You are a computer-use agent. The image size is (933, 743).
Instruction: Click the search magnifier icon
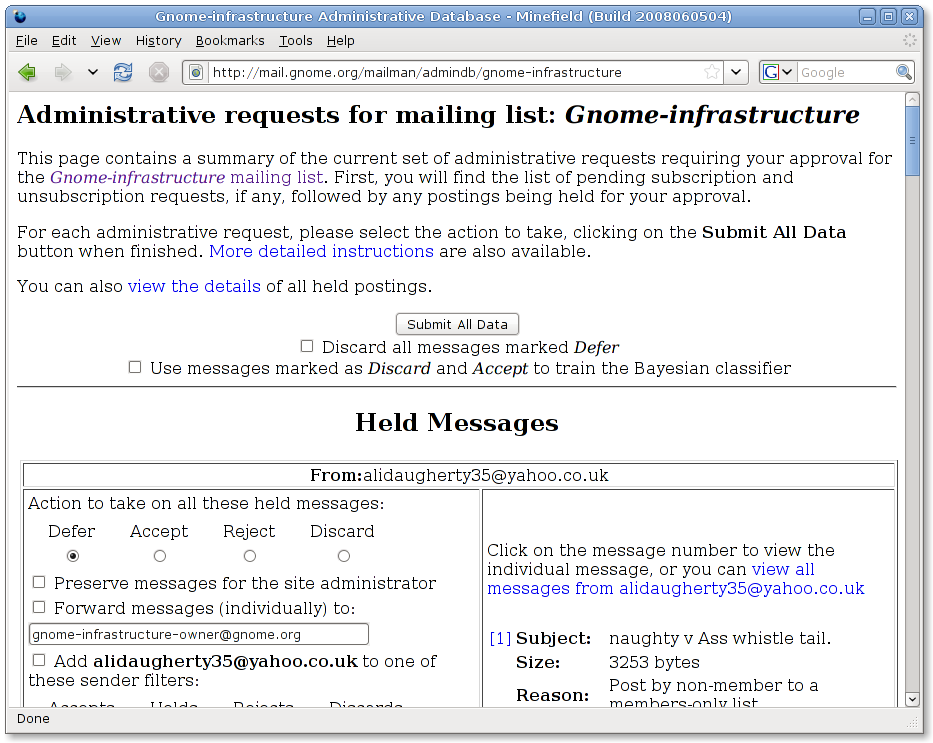(904, 73)
